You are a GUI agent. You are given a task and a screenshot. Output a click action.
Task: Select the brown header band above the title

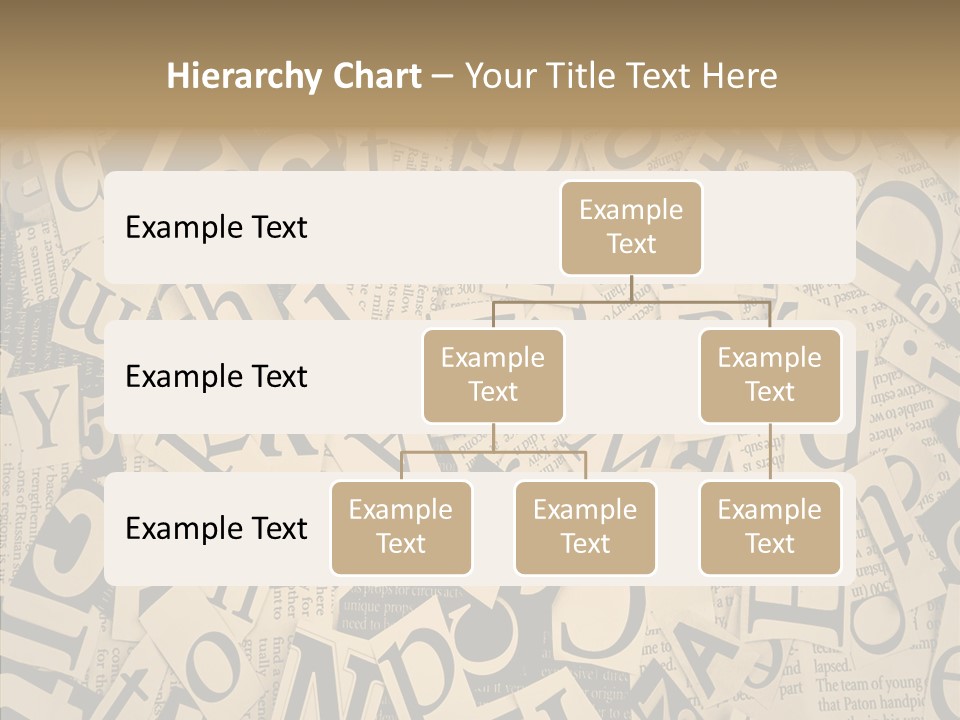click(x=480, y=25)
